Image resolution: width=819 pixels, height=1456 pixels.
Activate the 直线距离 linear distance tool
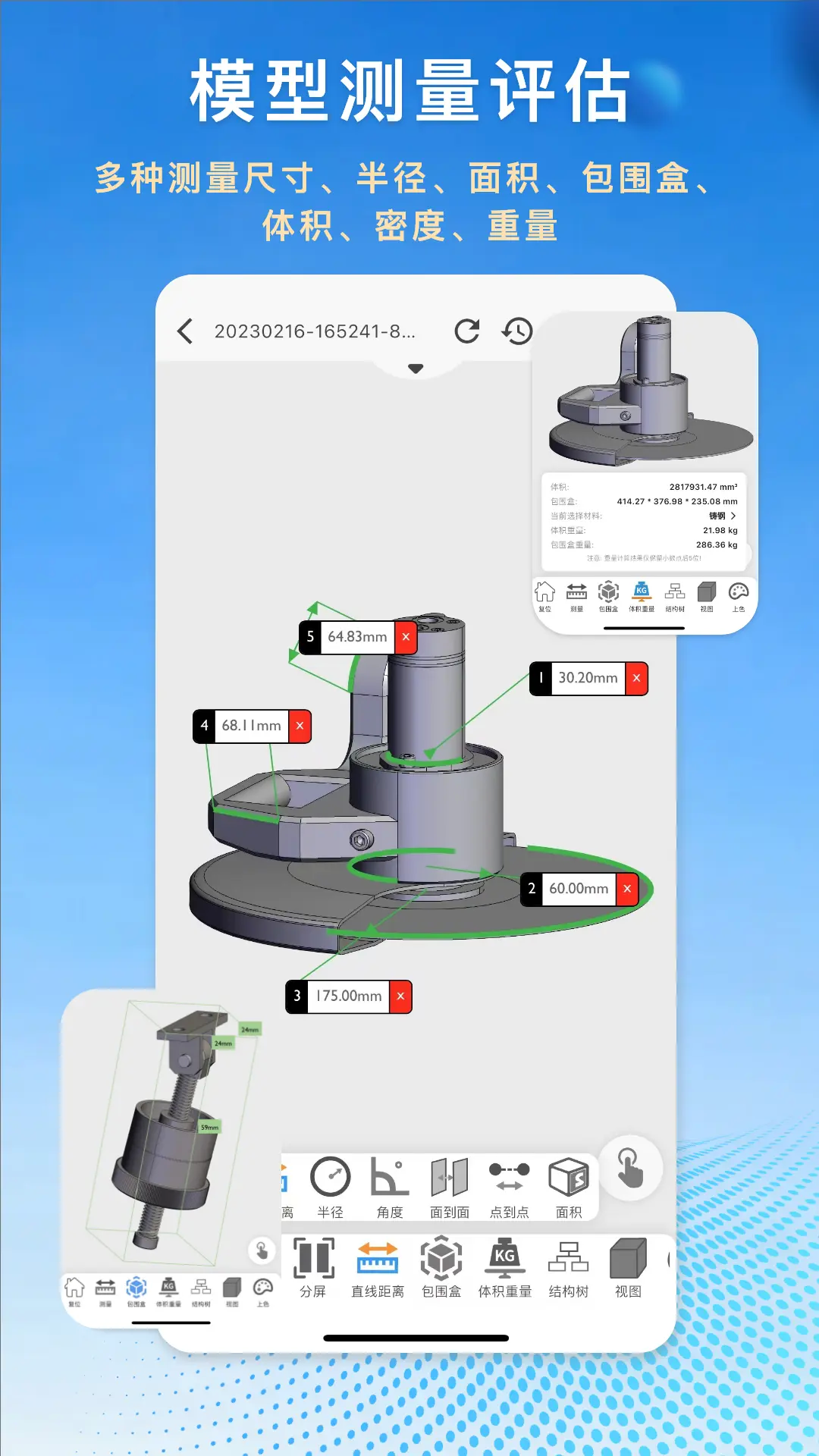[378, 1268]
